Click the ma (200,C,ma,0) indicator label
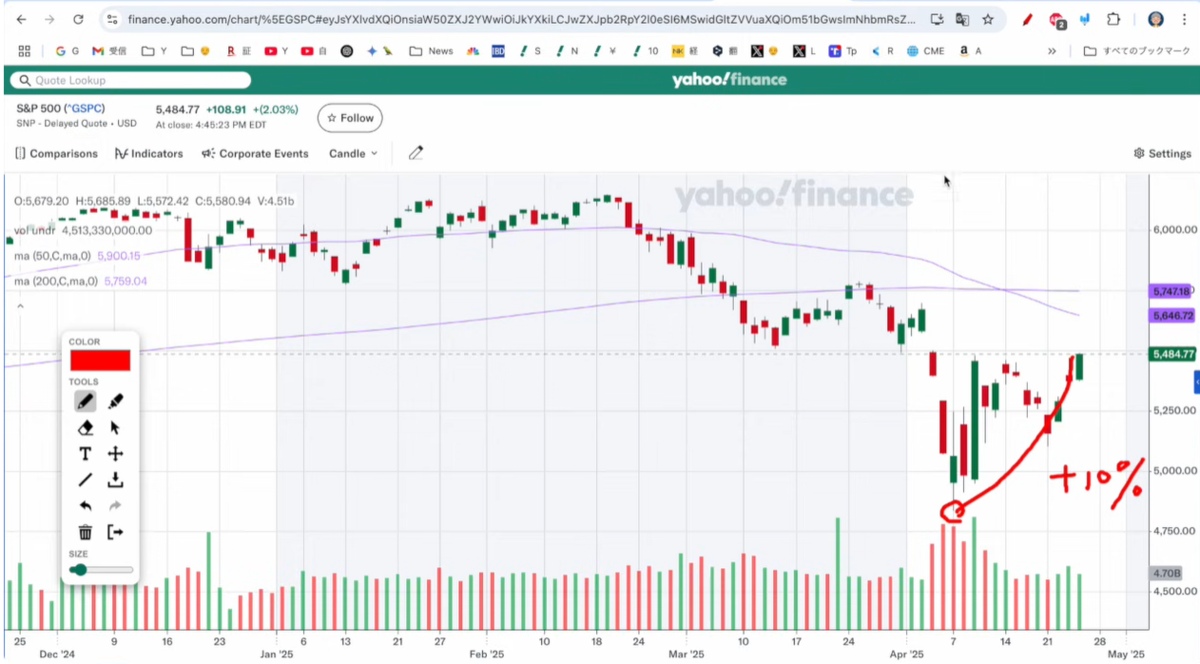This screenshot has width=1200, height=664. tap(55, 281)
